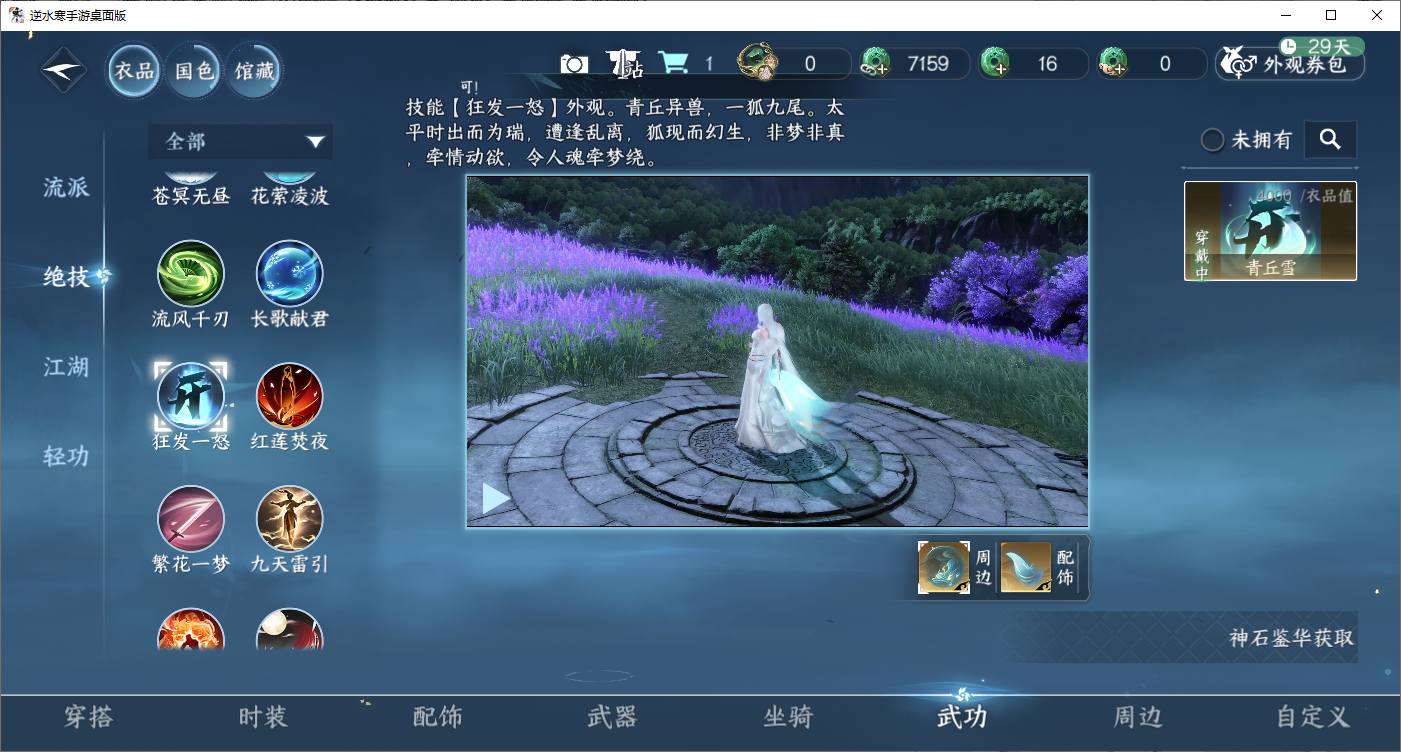This screenshot has height=752, width=1401.
Task: Go to the 周边 bottom tab
Action: [1138, 717]
